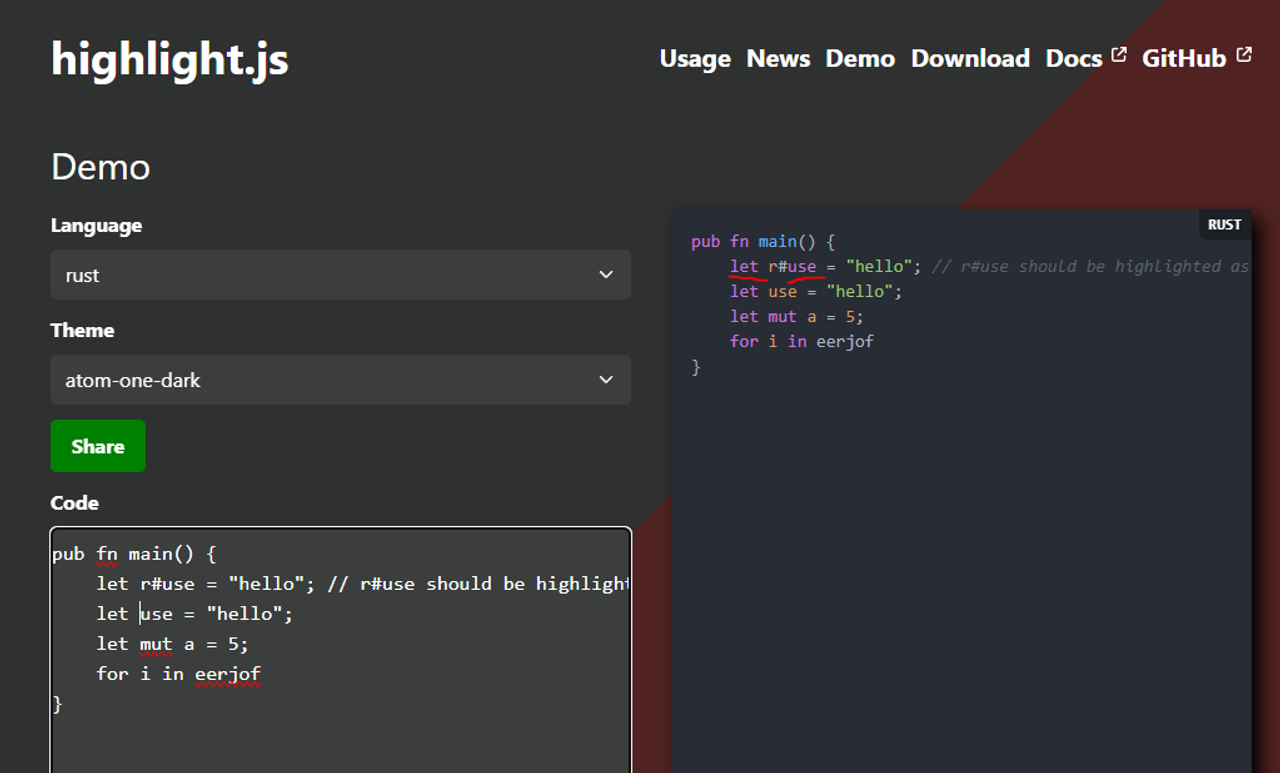The image size is (1280, 773).
Task: Open the Docs link
Action: tap(1073, 59)
